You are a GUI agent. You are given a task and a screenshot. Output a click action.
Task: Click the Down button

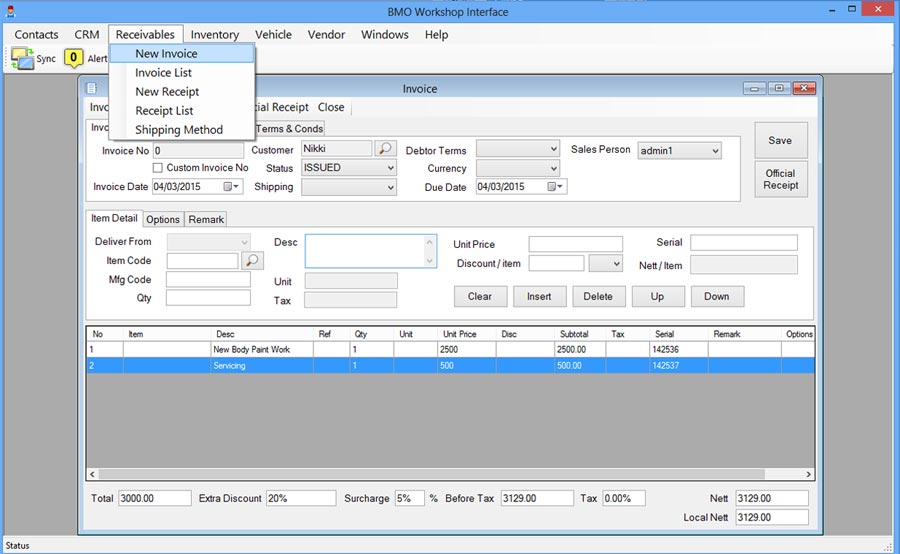tap(717, 296)
